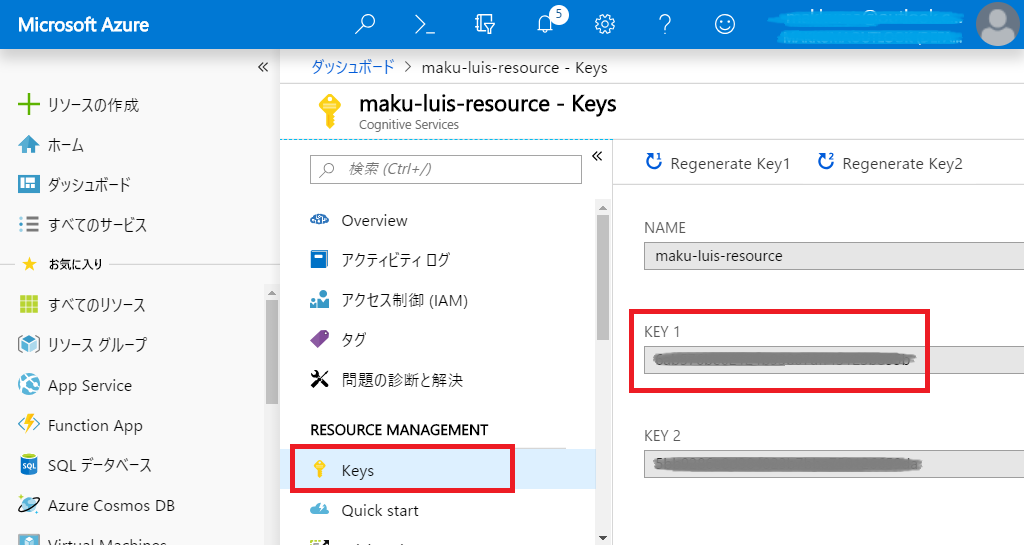Open すべてのサービス menu item
Screen dimensions: 1024x545
coord(97,225)
